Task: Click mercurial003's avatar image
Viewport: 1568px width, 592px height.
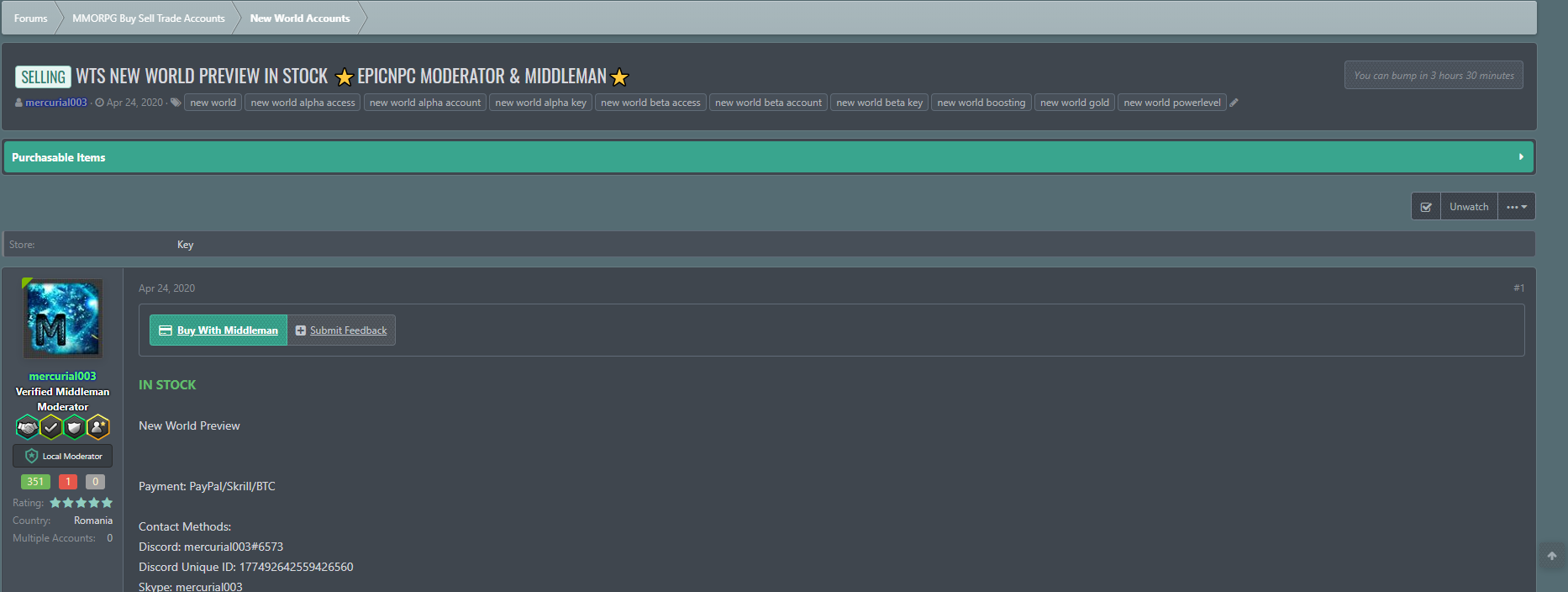Action: click(63, 319)
